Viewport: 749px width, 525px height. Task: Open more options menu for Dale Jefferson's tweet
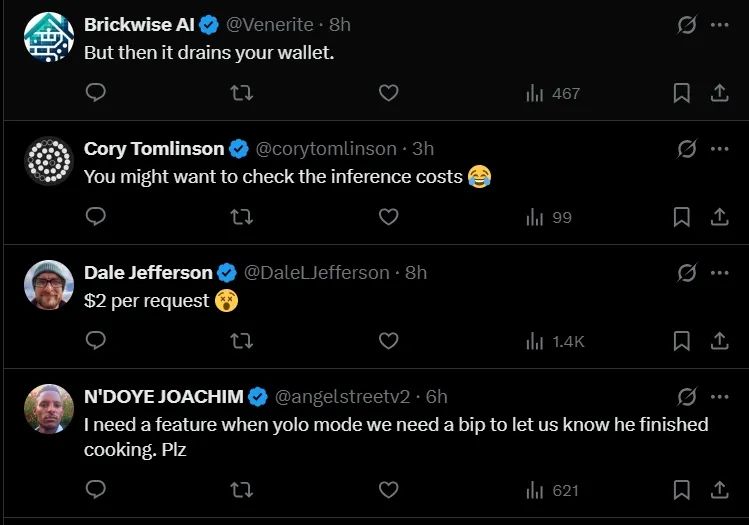coord(719,273)
